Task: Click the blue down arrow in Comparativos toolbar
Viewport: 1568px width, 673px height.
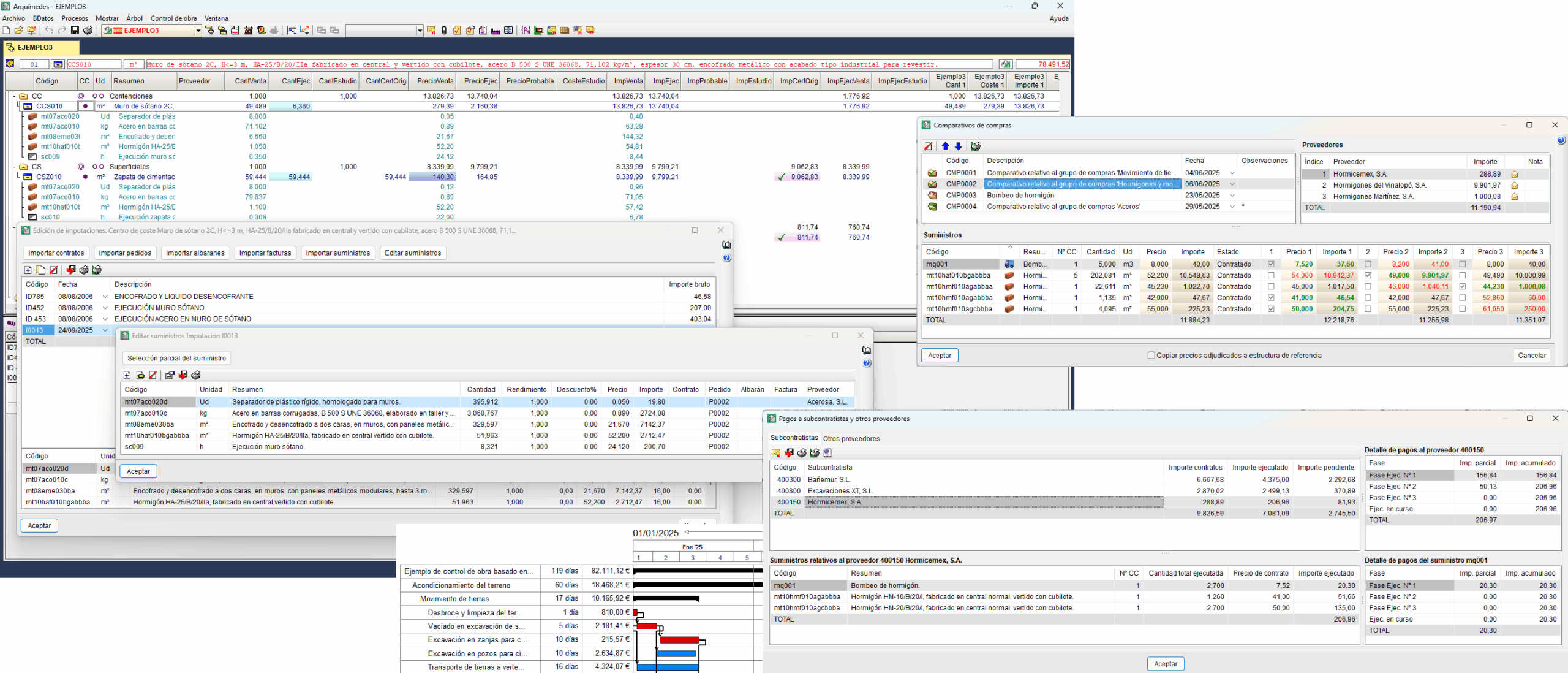Action: point(958,146)
